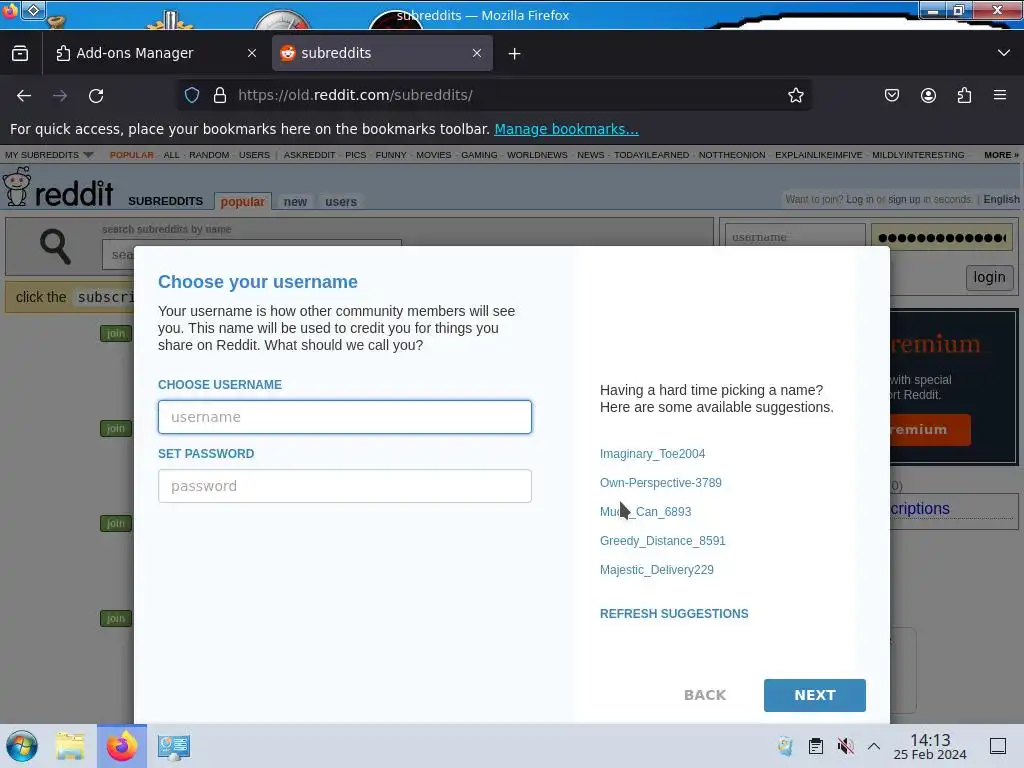The height and width of the screenshot is (768, 1024).
Task: Click the BACK button in dialog
Action: click(705, 695)
